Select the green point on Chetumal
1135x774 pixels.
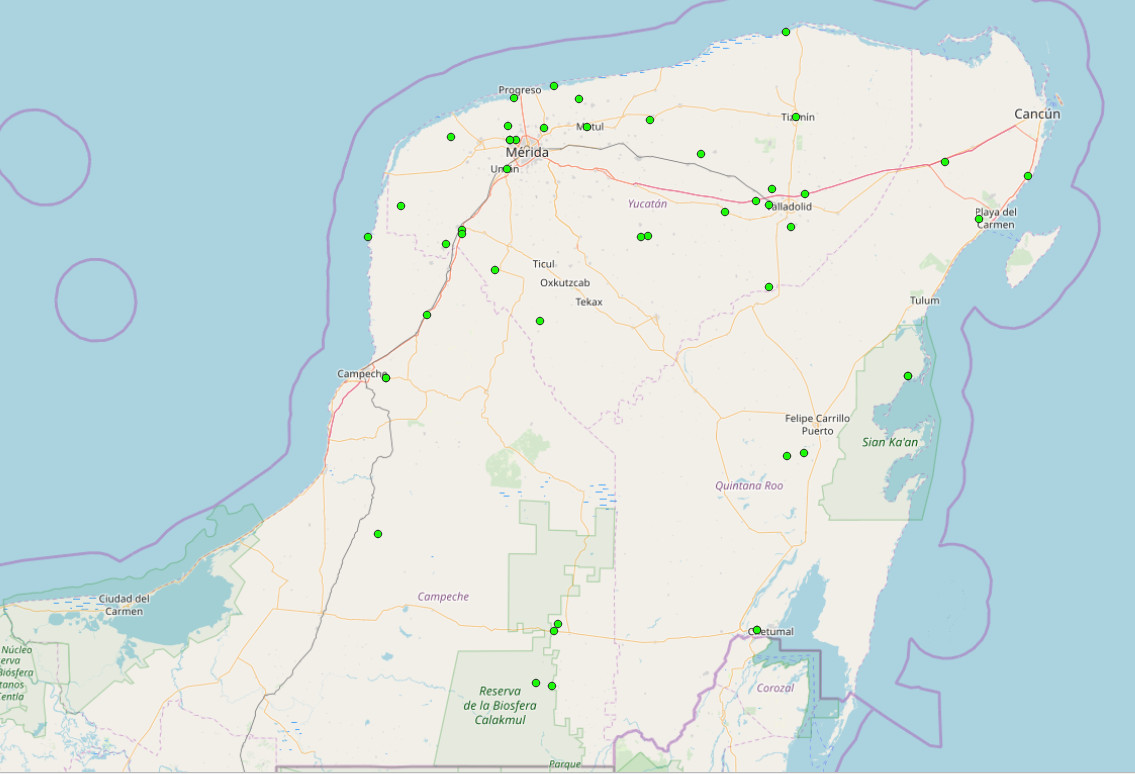[756, 630]
